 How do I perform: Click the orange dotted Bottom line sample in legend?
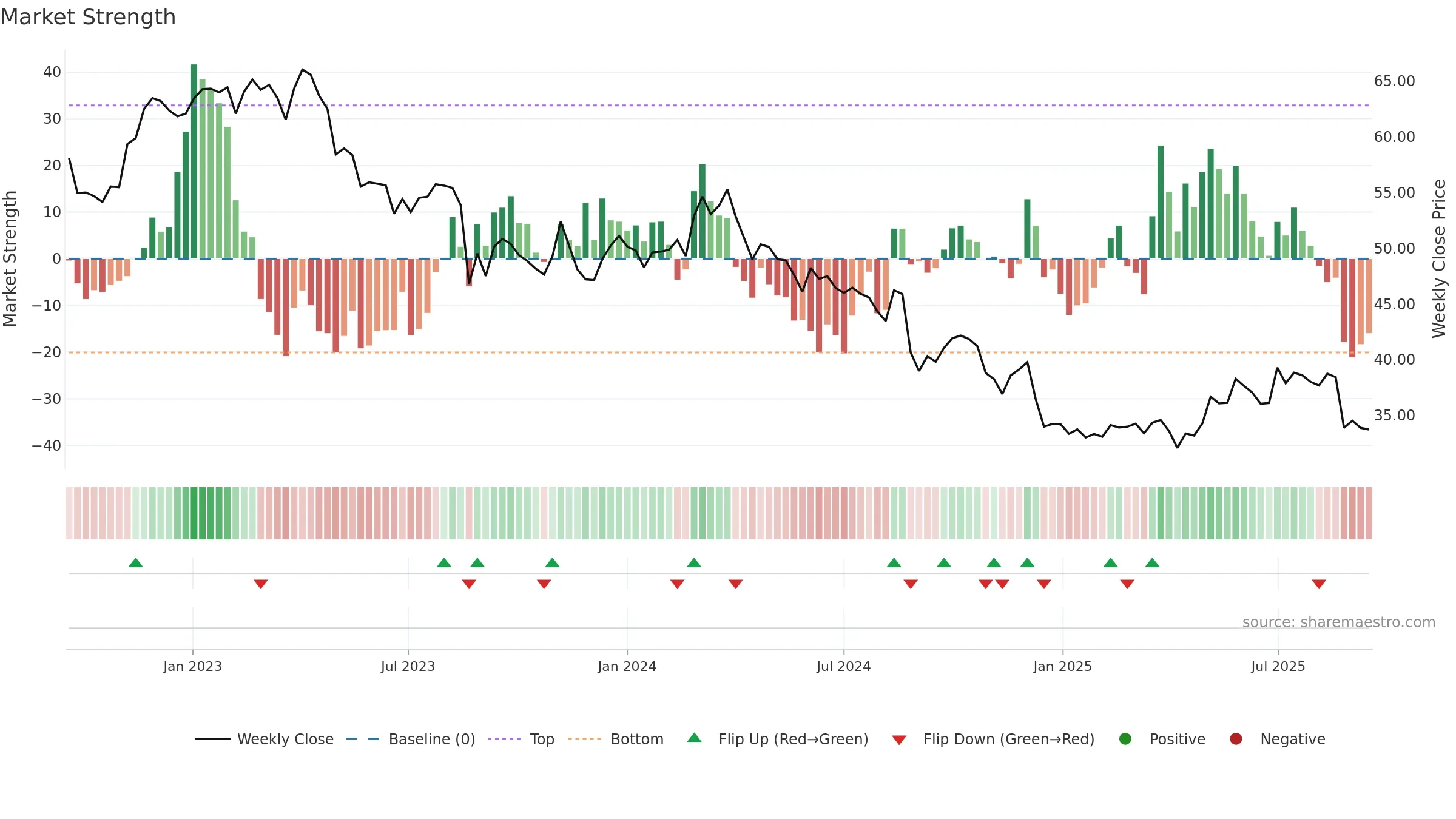[584, 739]
